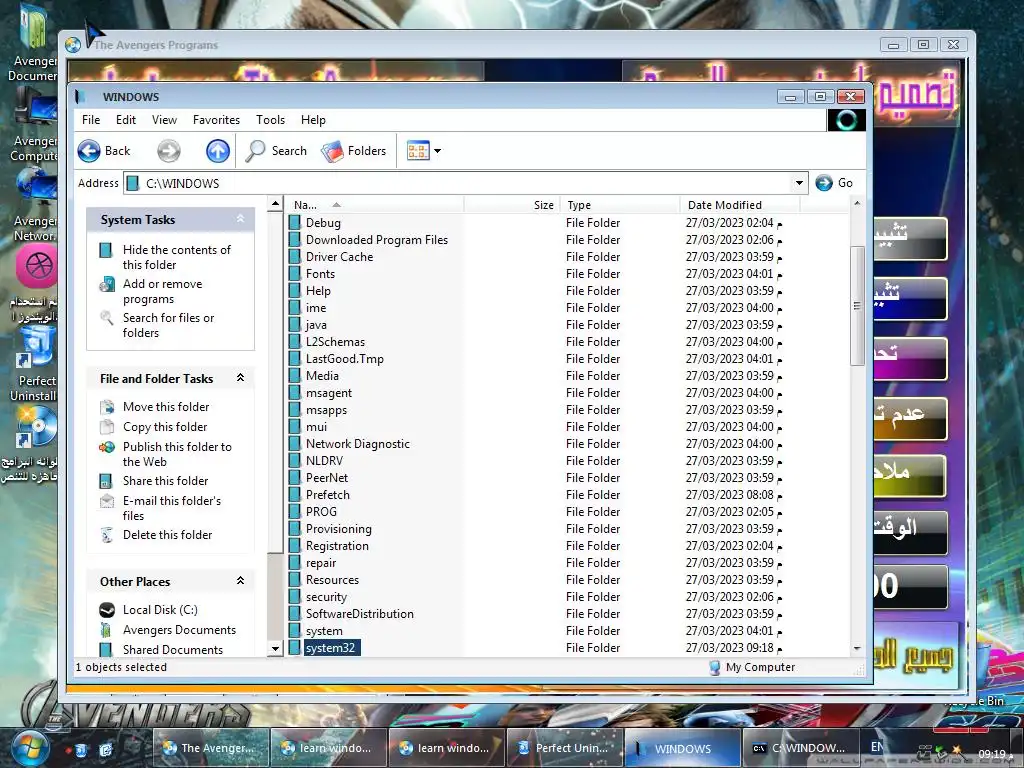This screenshot has height=768, width=1024.
Task: Click the pink Dribbble desktop icon
Action: click(x=38, y=267)
